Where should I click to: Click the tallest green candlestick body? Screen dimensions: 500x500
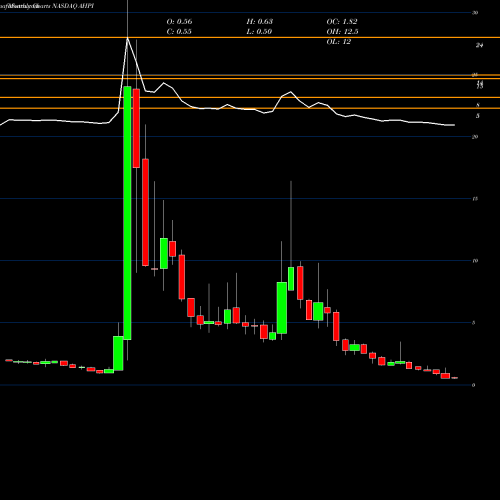click(127, 213)
